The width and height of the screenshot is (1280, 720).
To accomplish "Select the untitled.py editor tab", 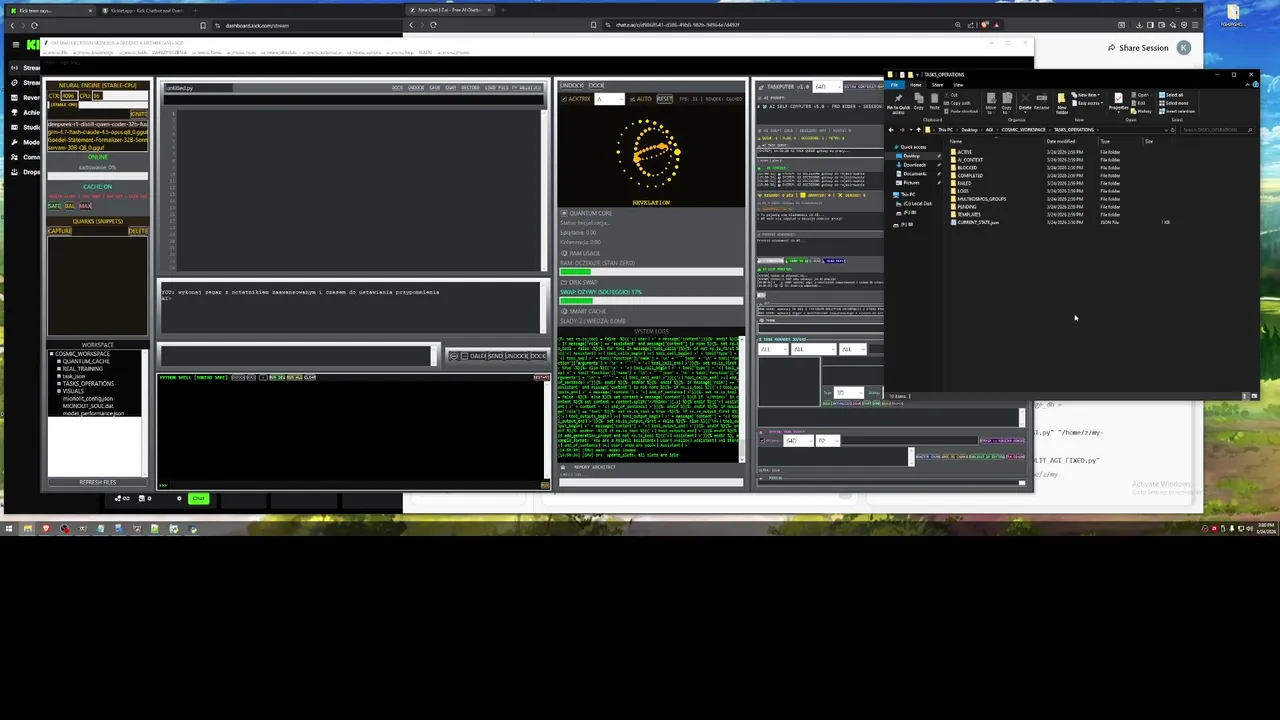I will (x=198, y=88).
